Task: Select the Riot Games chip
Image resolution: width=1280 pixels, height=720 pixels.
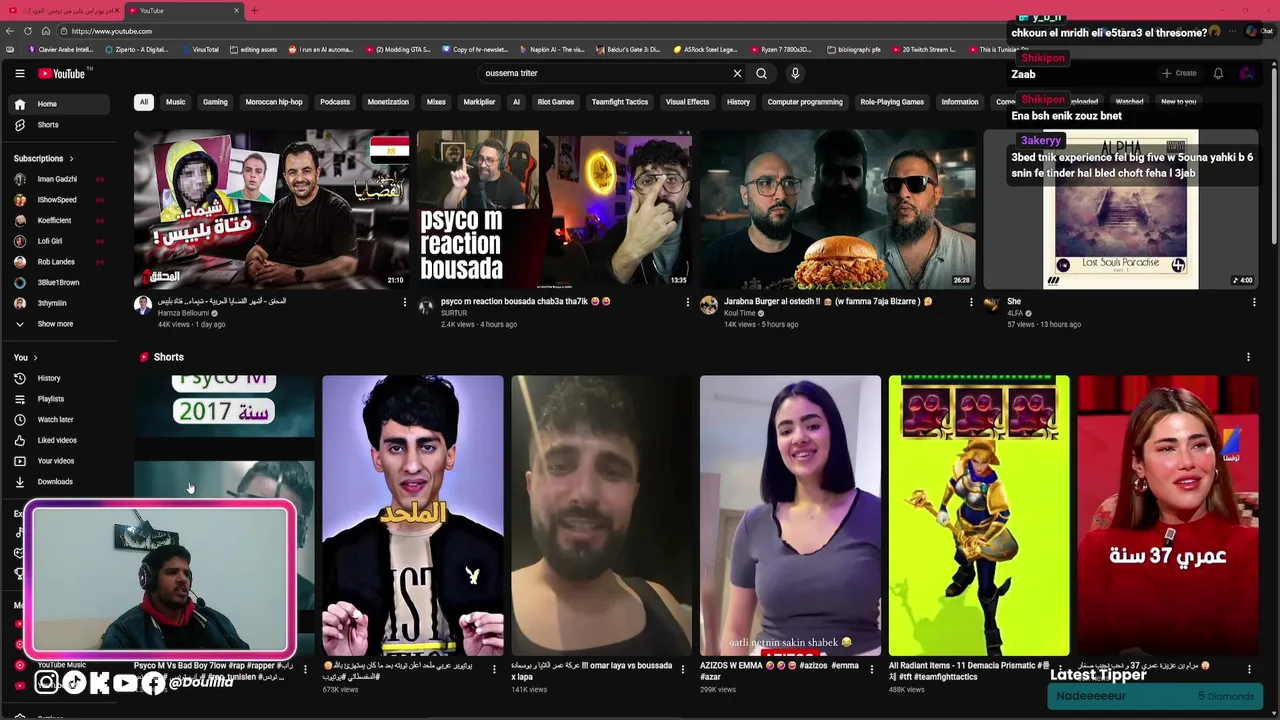Action: click(x=556, y=102)
